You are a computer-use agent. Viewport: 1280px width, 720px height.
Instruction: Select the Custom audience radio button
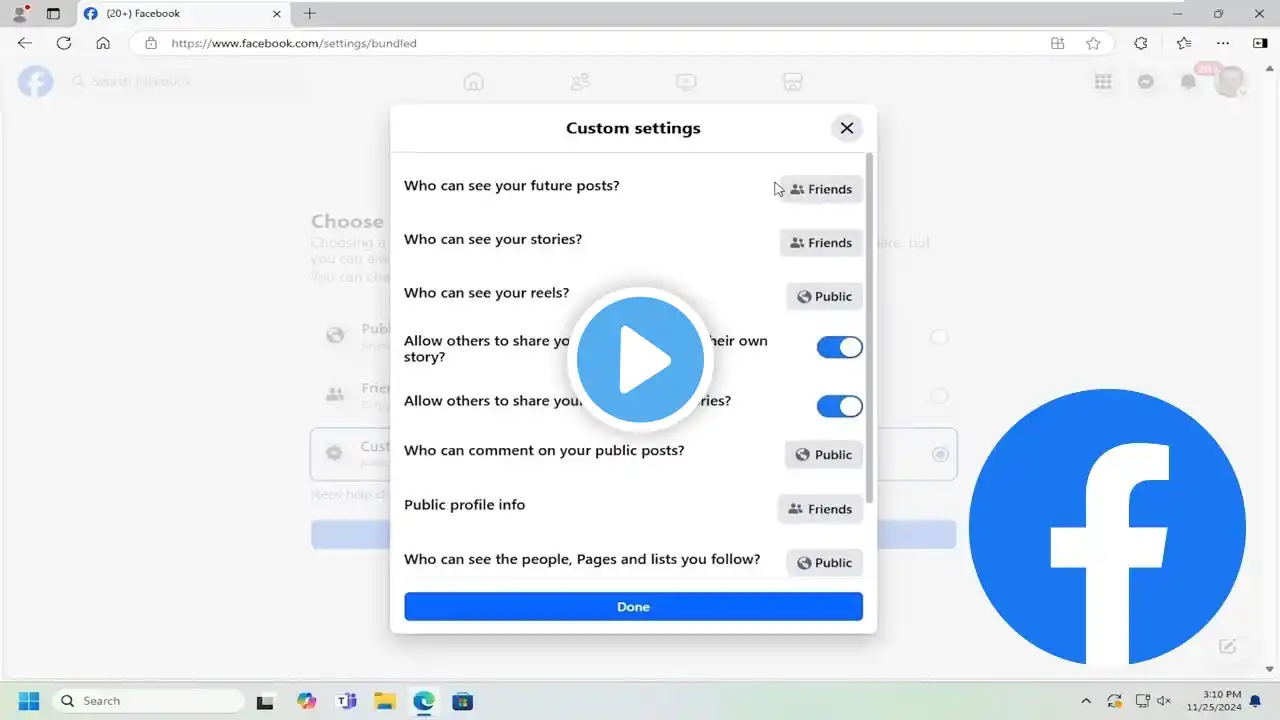(x=940, y=454)
